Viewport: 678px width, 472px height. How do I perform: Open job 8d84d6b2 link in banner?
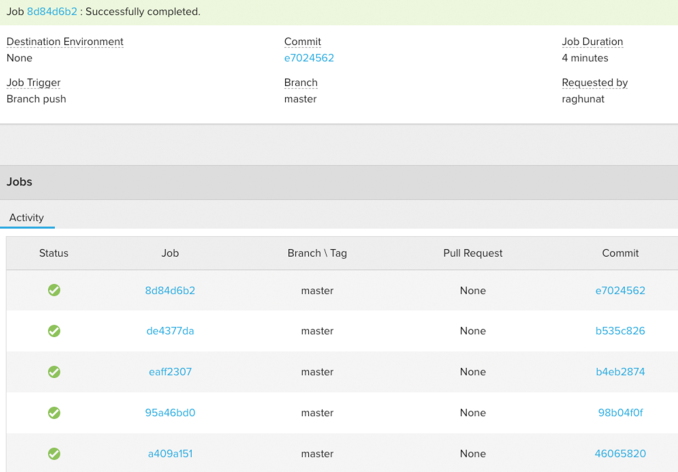tap(52, 12)
